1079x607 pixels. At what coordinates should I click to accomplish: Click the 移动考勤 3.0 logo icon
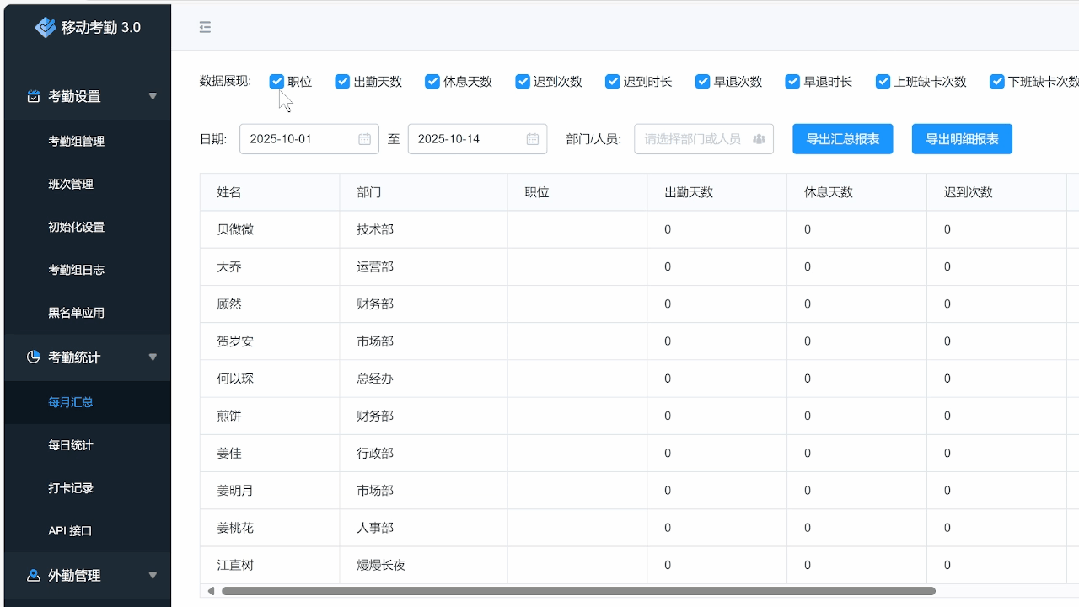46,28
